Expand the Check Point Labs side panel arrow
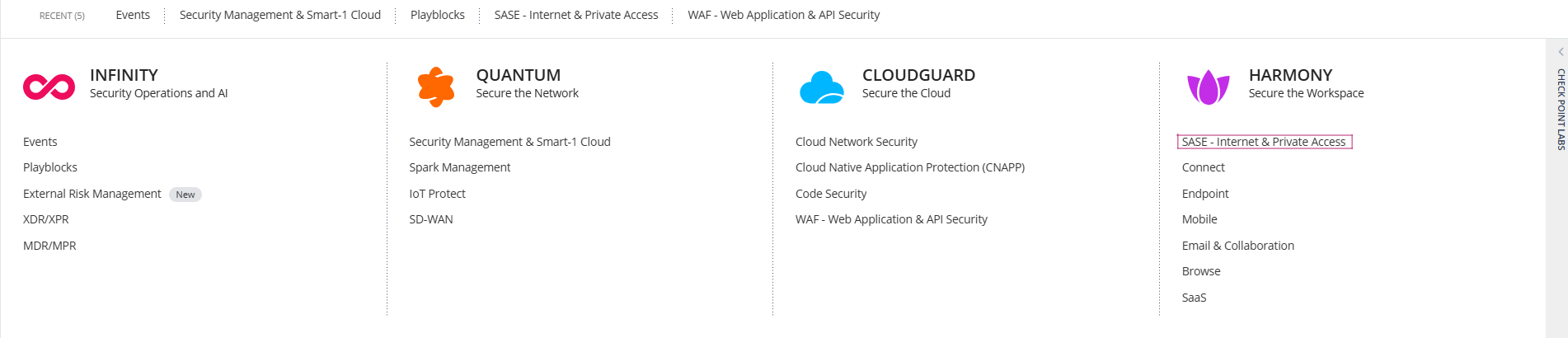 pos(1561,52)
